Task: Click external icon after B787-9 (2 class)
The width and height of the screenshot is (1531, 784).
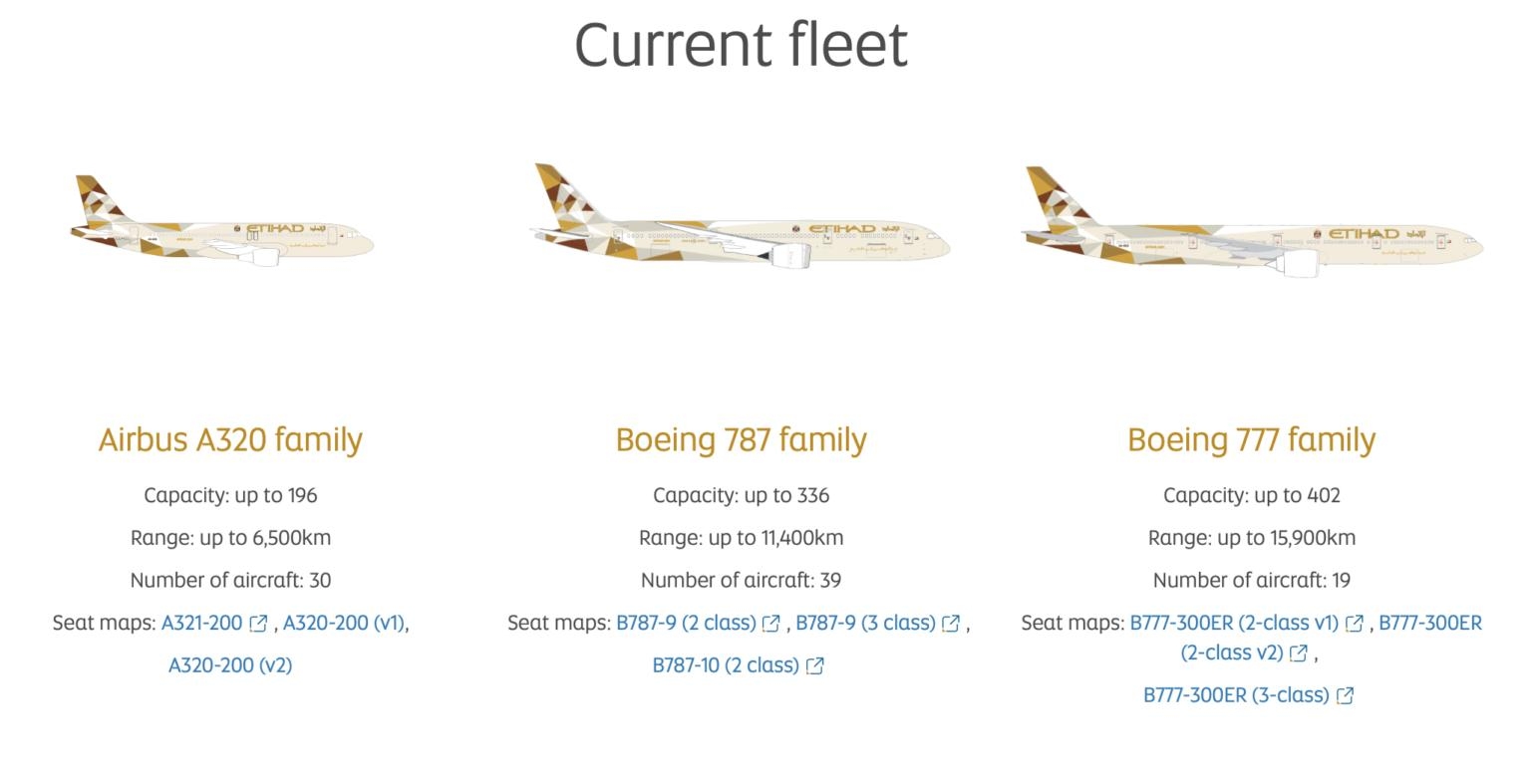Action: click(x=770, y=624)
